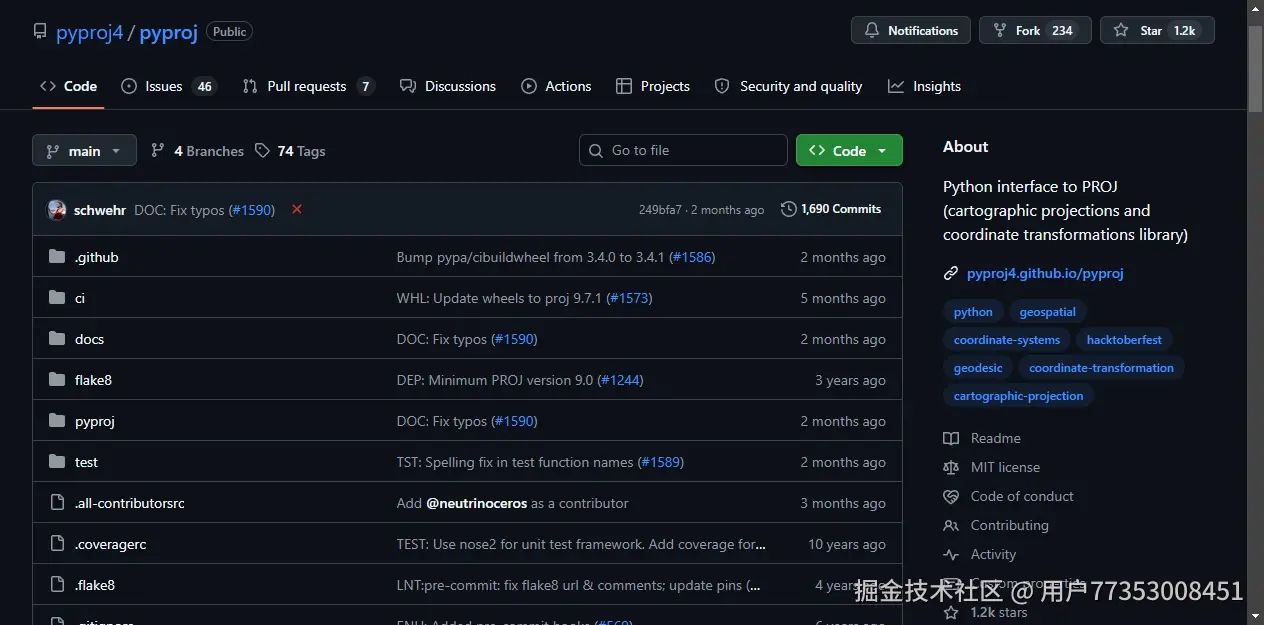
Task: Click schwehr's avatar image
Action: 56,210
